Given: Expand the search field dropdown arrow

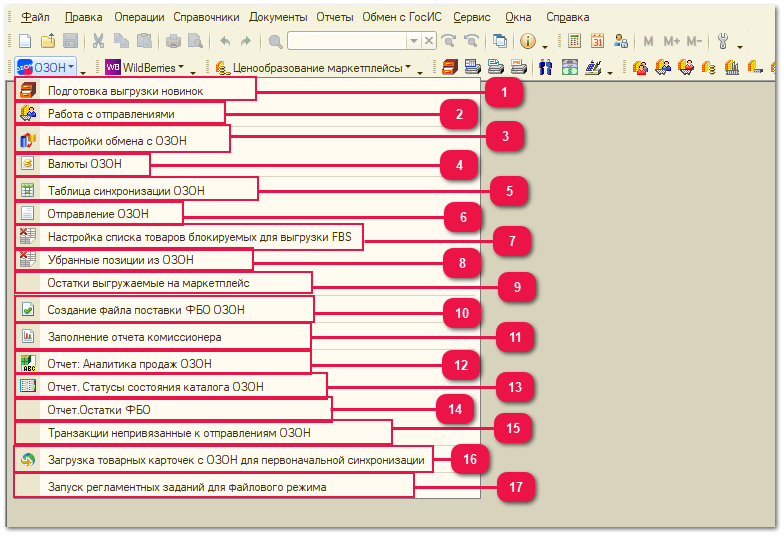Looking at the screenshot, I should coord(414,41).
